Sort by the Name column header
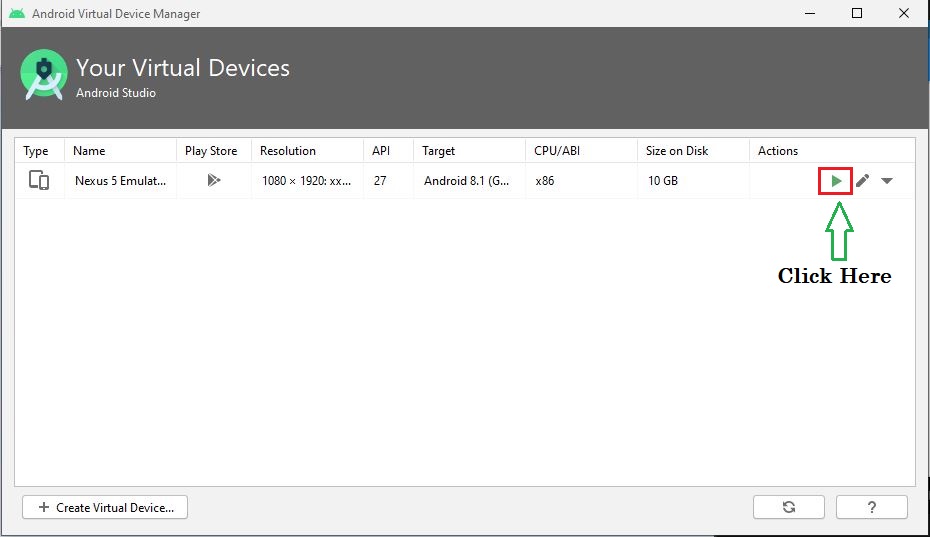930x537 pixels. [89, 151]
